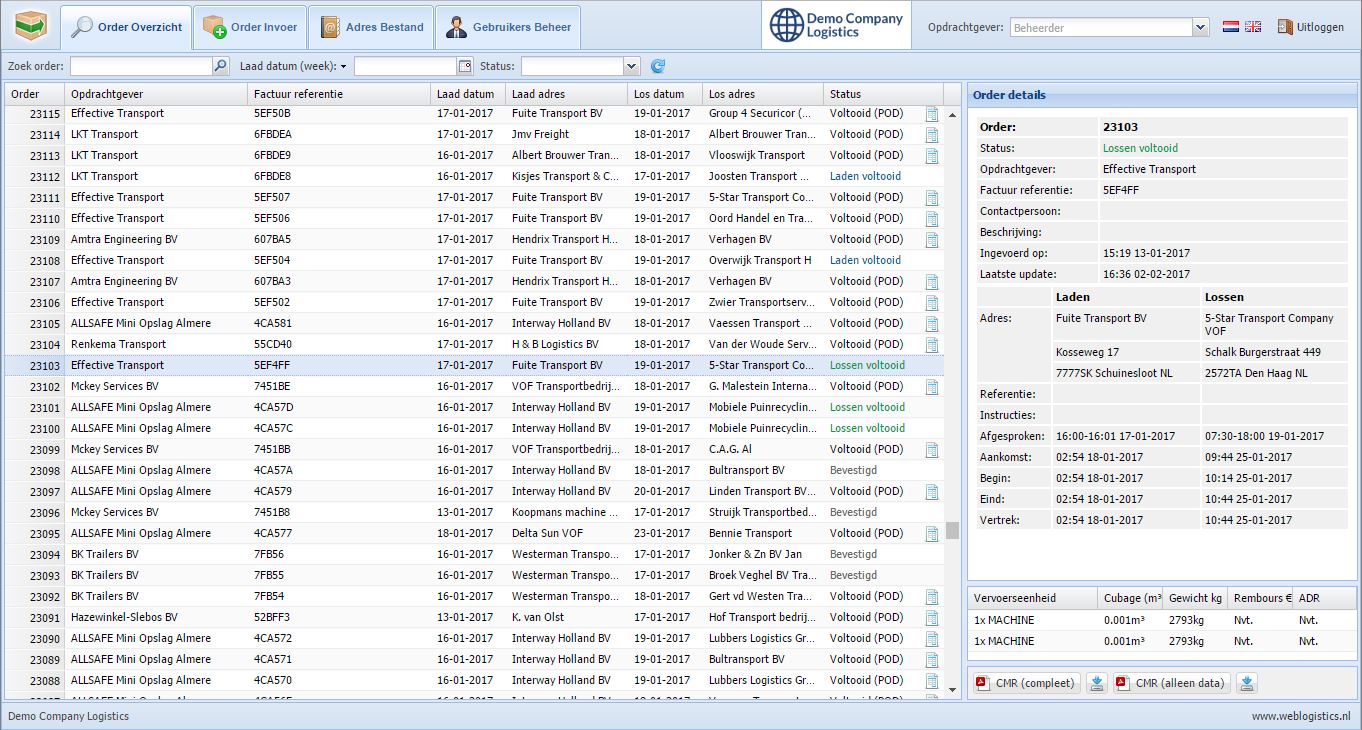Open POD document icon for order 23099
This screenshot has width=1362, height=730.
pos(932,450)
